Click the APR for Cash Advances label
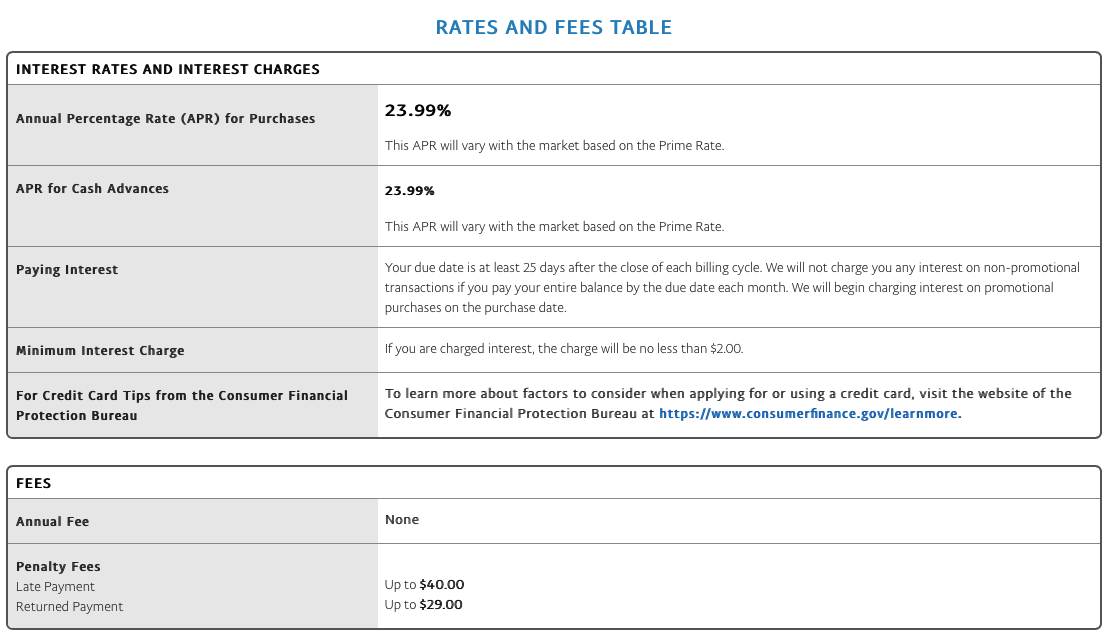1109x636 pixels. 92,189
